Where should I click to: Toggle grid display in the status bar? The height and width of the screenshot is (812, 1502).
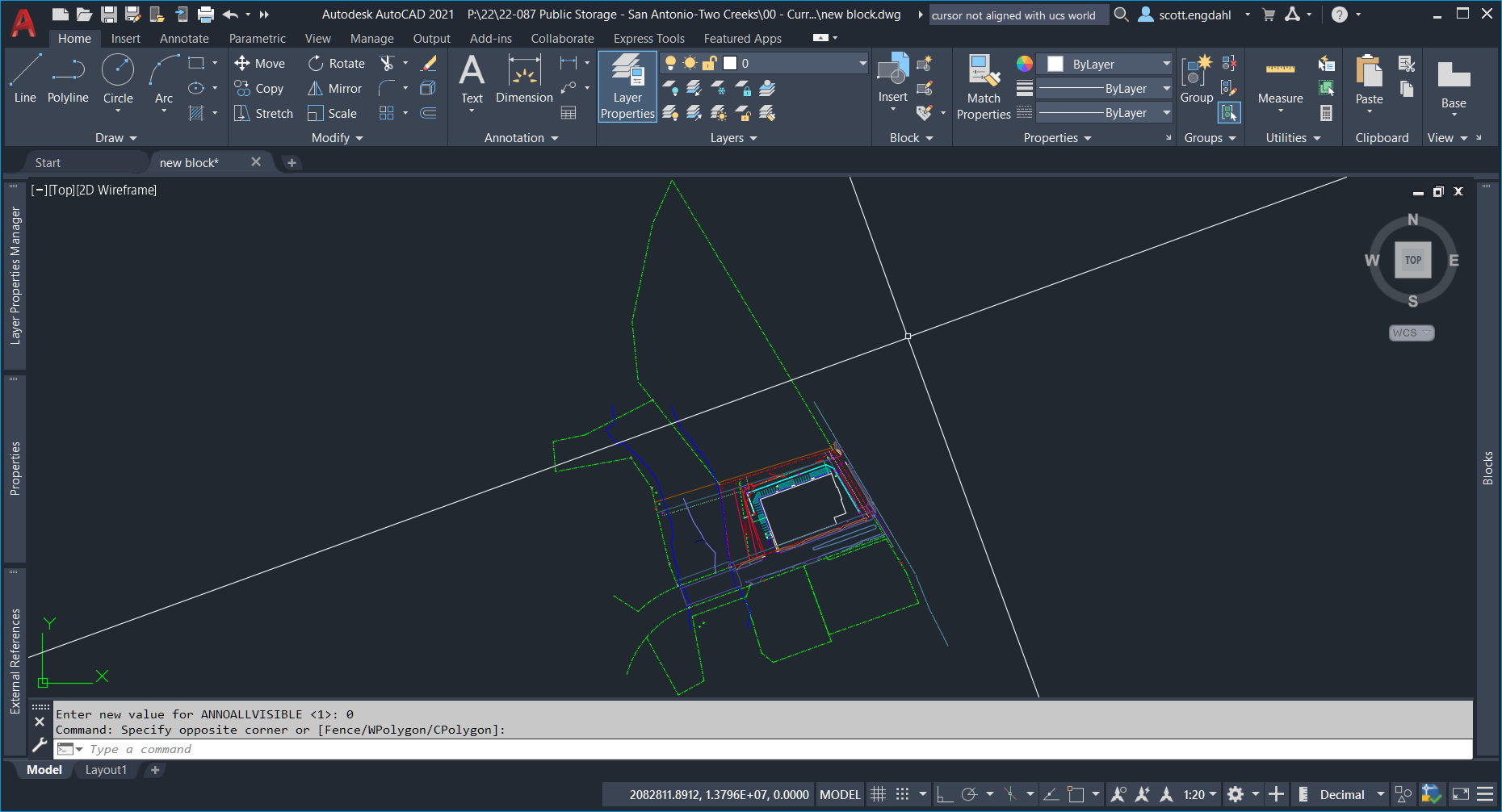(x=879, y=794)
